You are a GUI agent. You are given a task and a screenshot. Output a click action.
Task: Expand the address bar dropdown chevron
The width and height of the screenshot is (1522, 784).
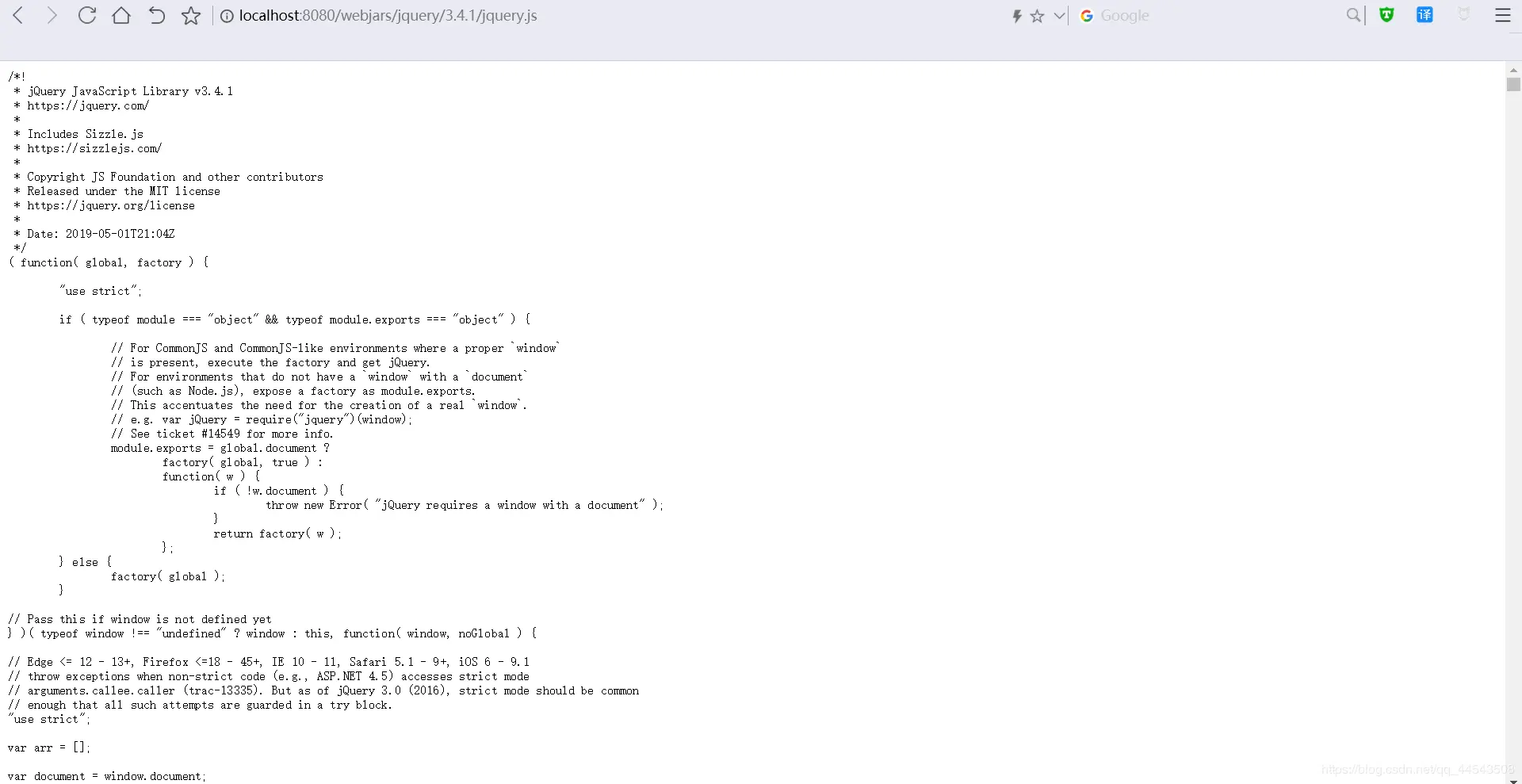[1060, 16]
